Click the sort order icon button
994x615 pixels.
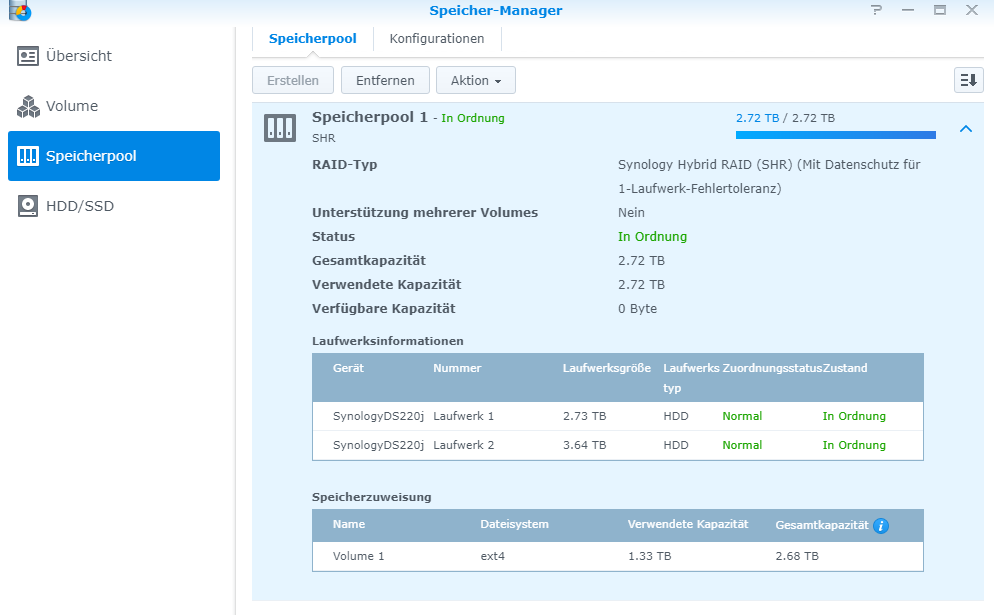click(x=969, y=81)
